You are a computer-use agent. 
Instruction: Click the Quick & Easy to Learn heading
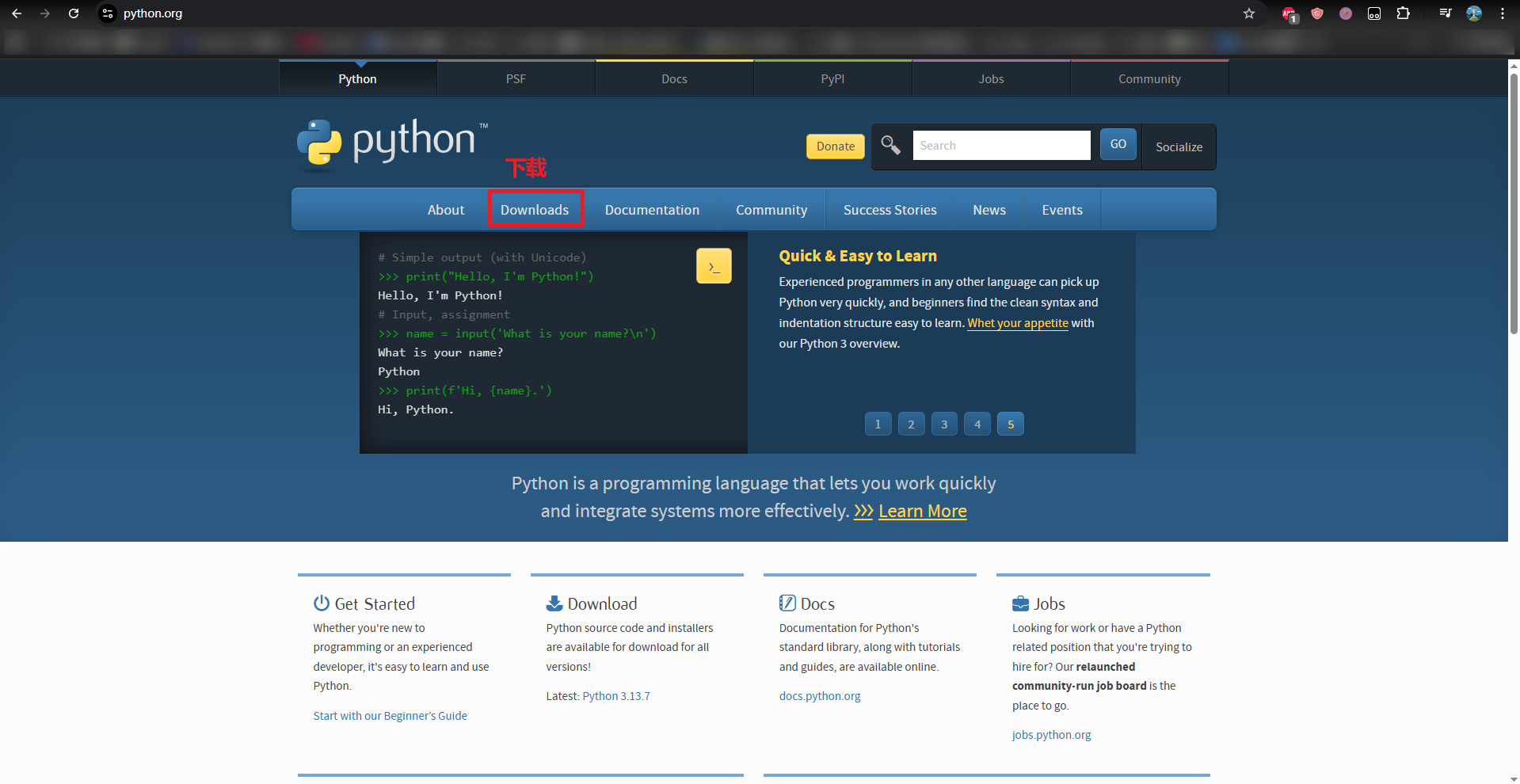point(858,256)
